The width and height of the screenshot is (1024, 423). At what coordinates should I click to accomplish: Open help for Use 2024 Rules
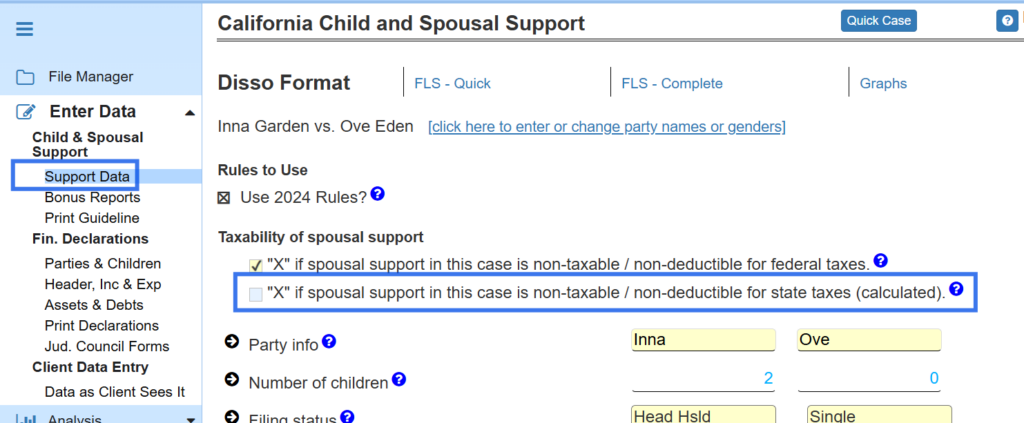point(378,194)
